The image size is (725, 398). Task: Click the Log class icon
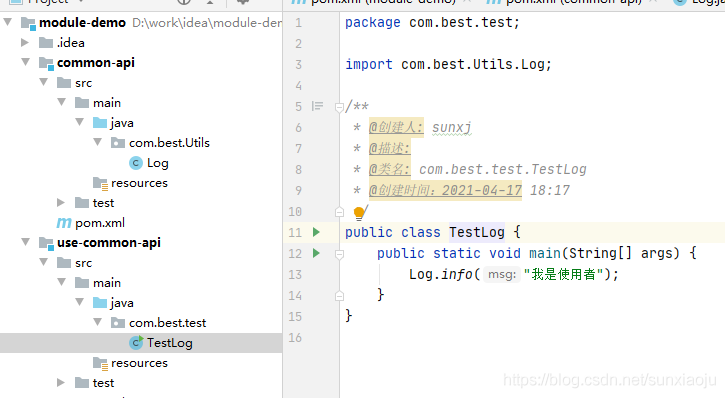click(x=135, y=163)
